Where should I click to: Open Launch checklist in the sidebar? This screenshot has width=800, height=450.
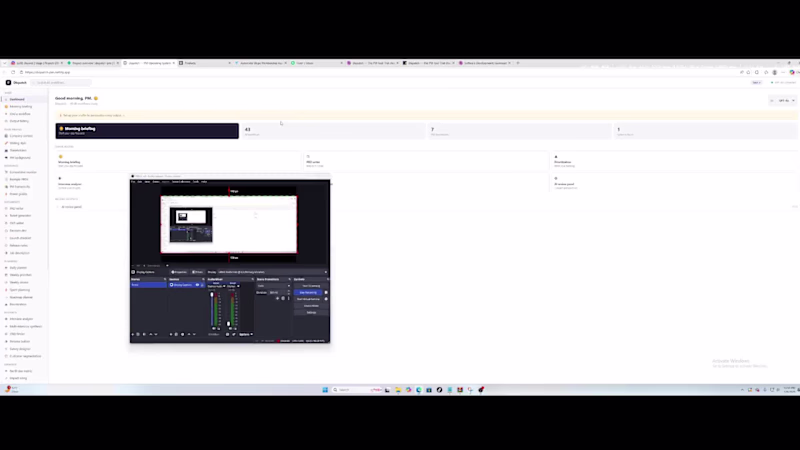point(20,238)
